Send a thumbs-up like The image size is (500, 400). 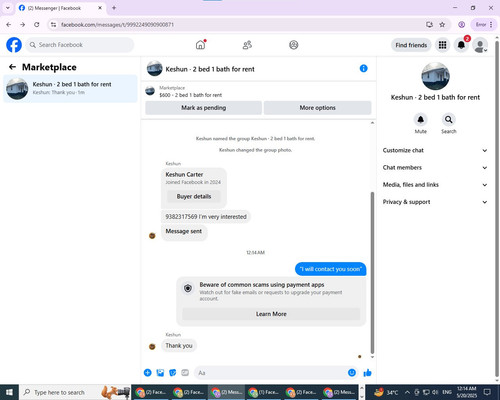coord(367,373)
